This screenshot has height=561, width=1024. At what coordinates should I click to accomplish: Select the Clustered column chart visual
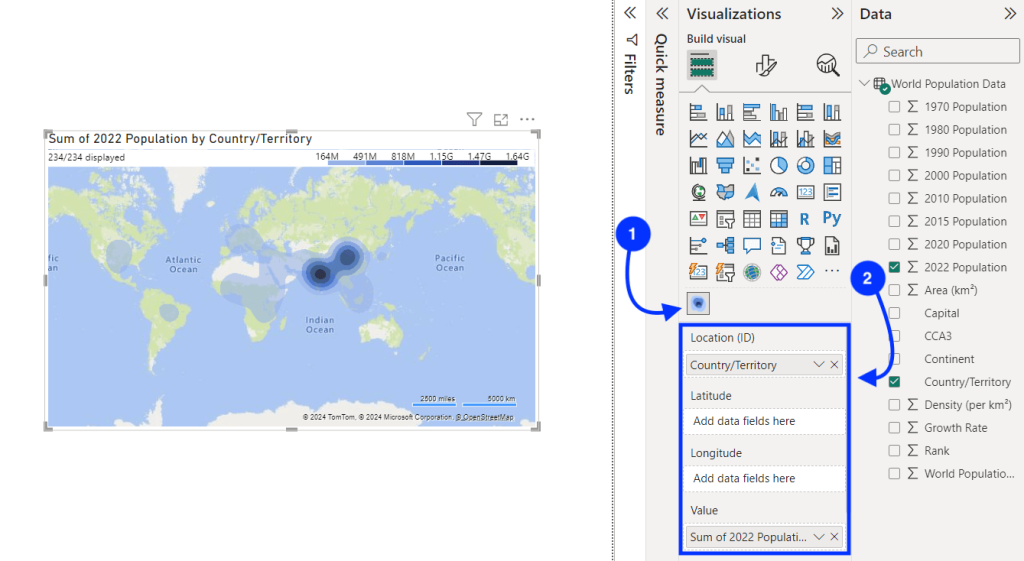[x=778, y=112]
